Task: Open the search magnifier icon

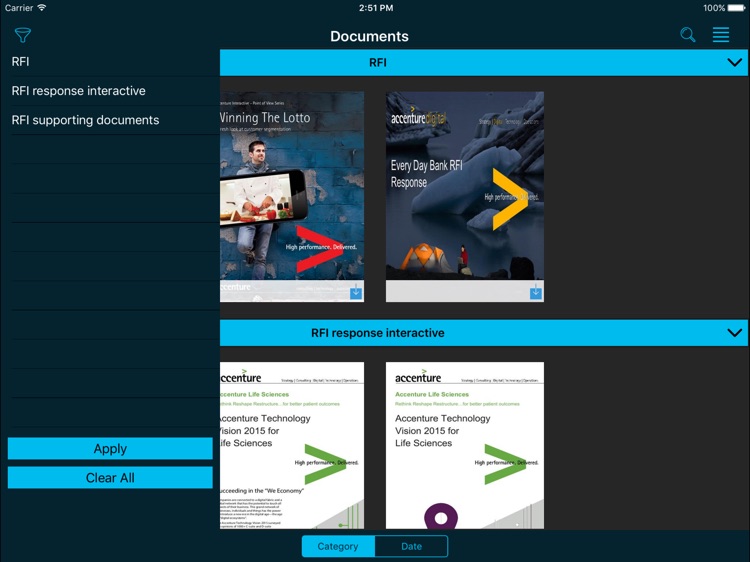Action: (x=687, y=34)
